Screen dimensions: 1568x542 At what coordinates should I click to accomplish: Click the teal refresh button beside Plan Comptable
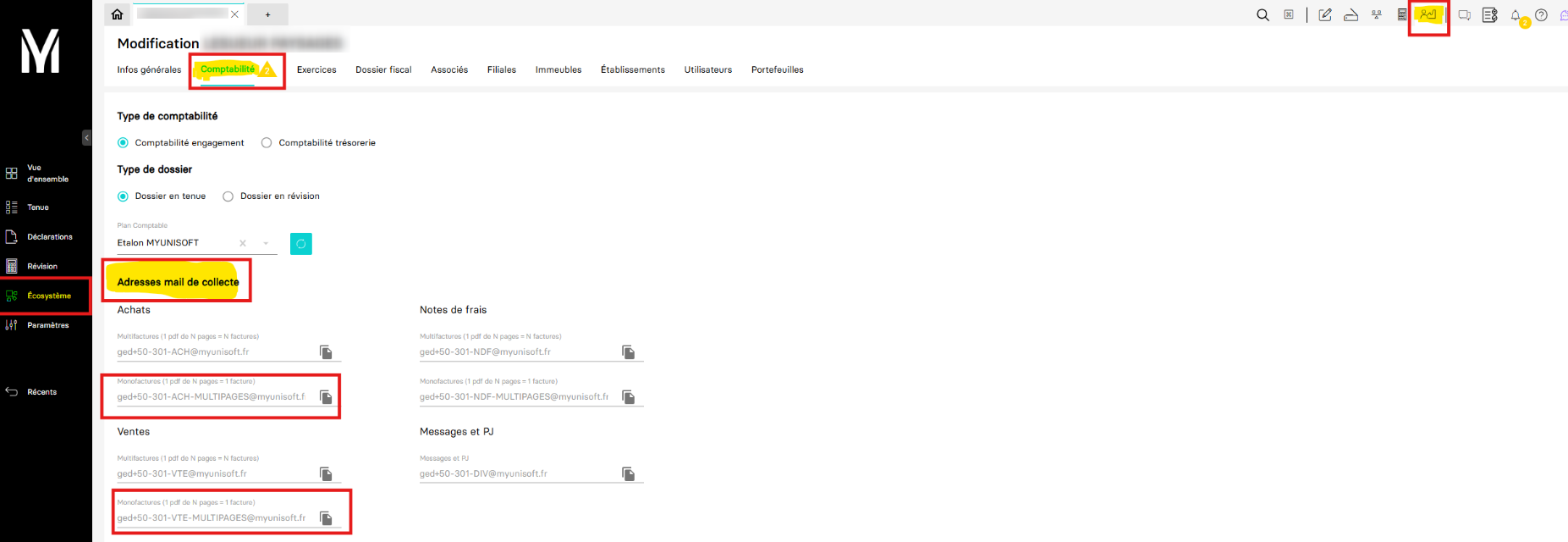click(301, 244)
